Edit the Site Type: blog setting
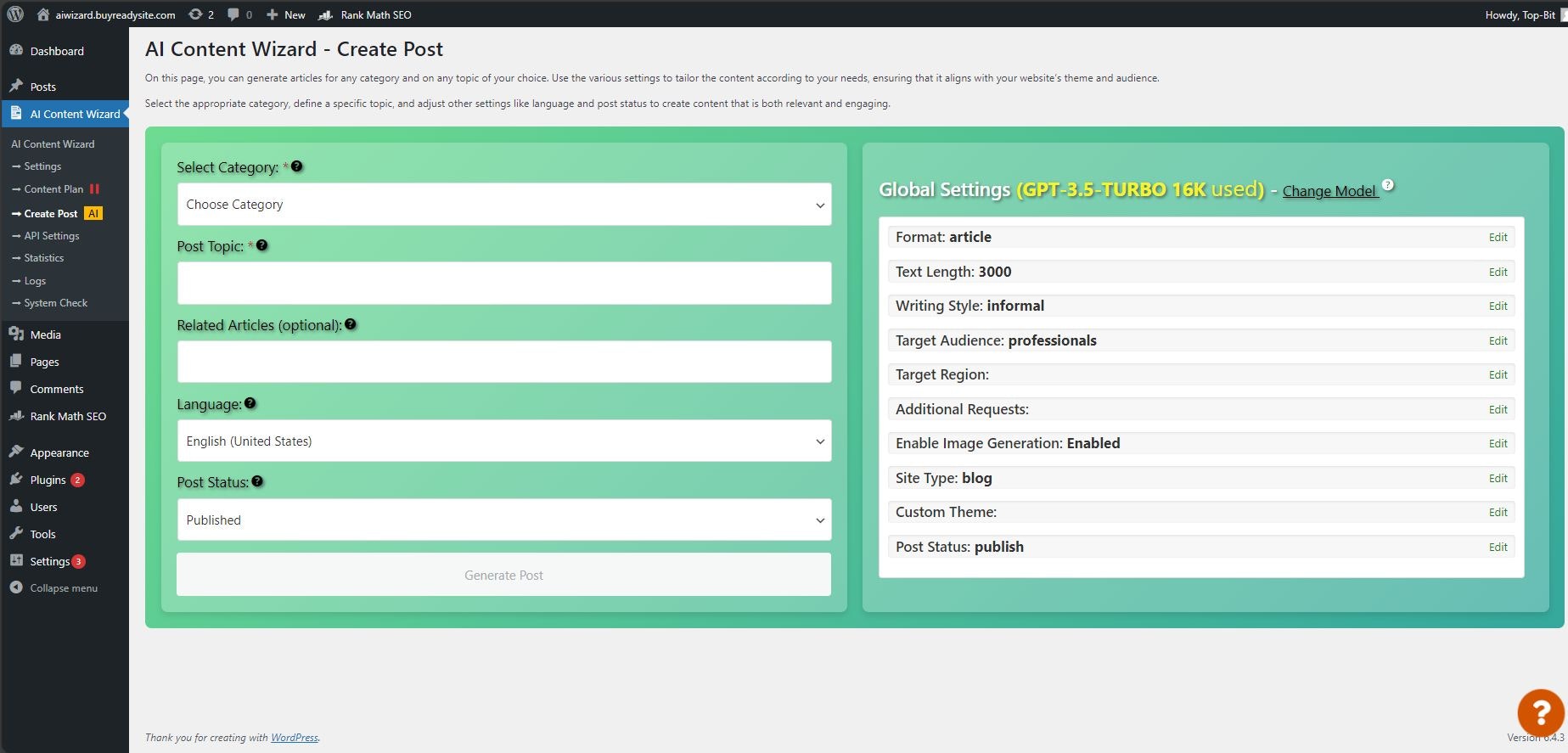Screen dimensions: 1568x753 click(1498, 478)
